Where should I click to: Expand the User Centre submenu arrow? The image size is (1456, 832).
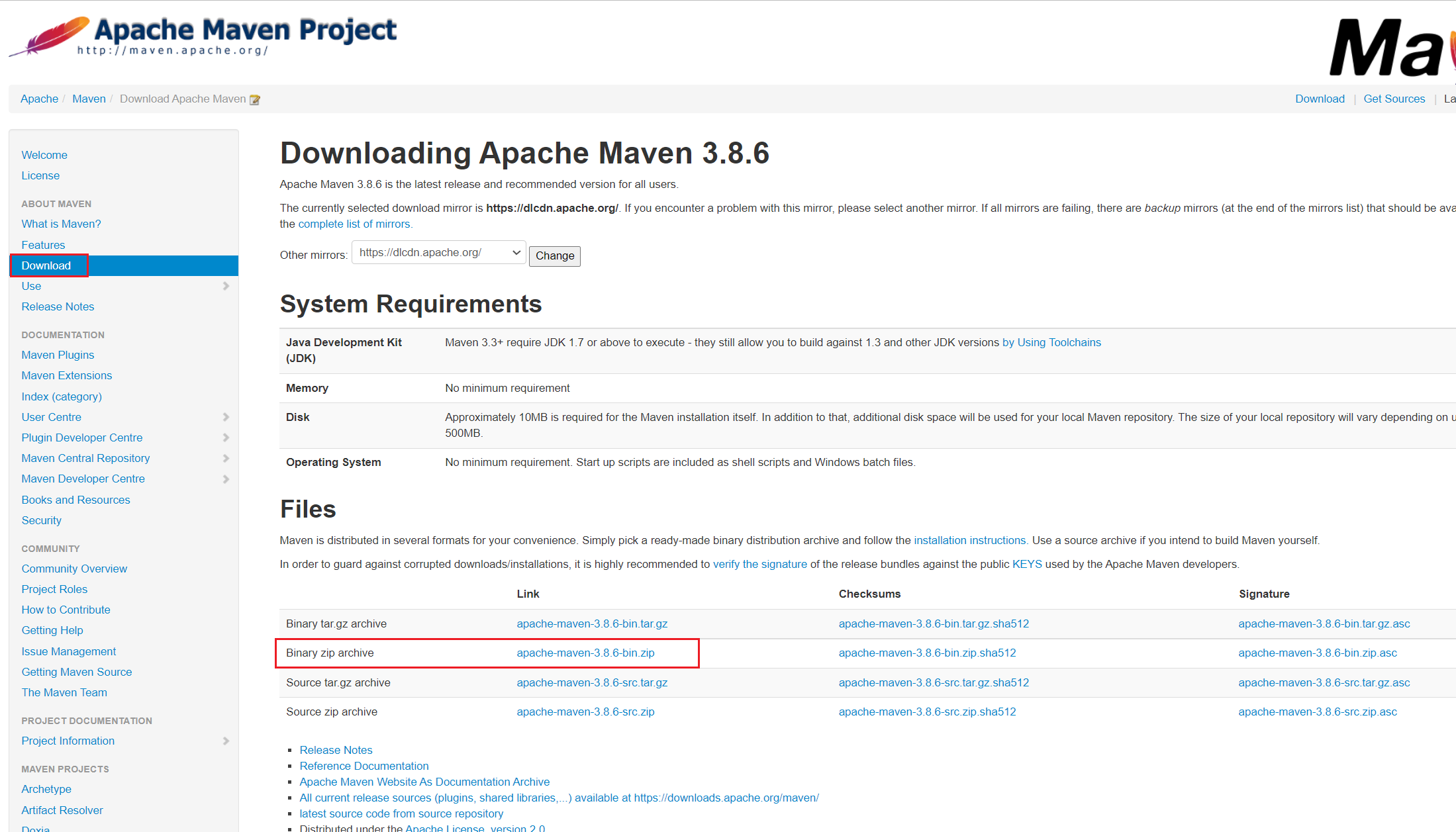(x=226, y=417)
